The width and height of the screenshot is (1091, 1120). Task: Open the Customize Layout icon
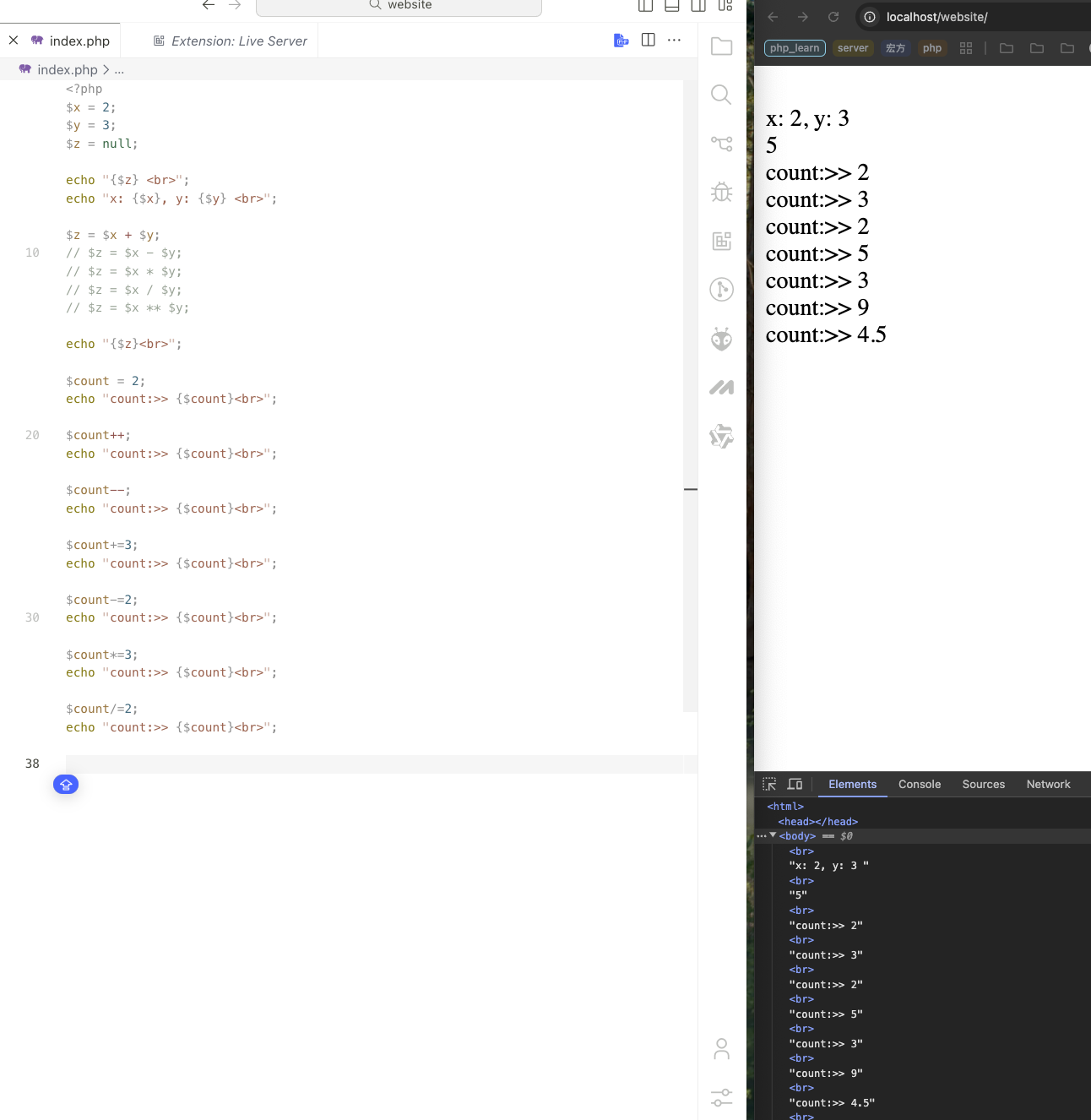tap(725, 5)
